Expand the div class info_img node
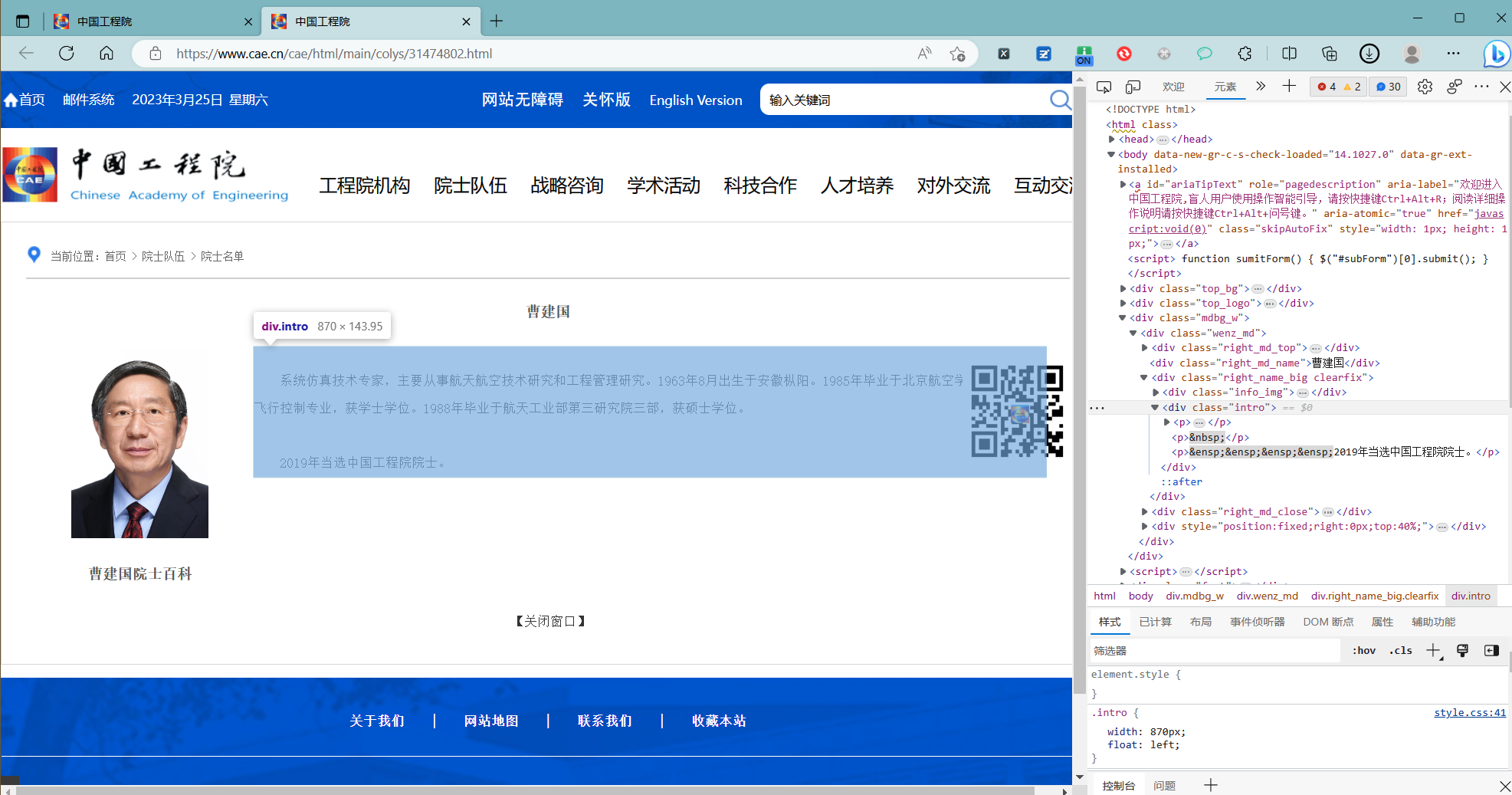 coord(1156,393)
